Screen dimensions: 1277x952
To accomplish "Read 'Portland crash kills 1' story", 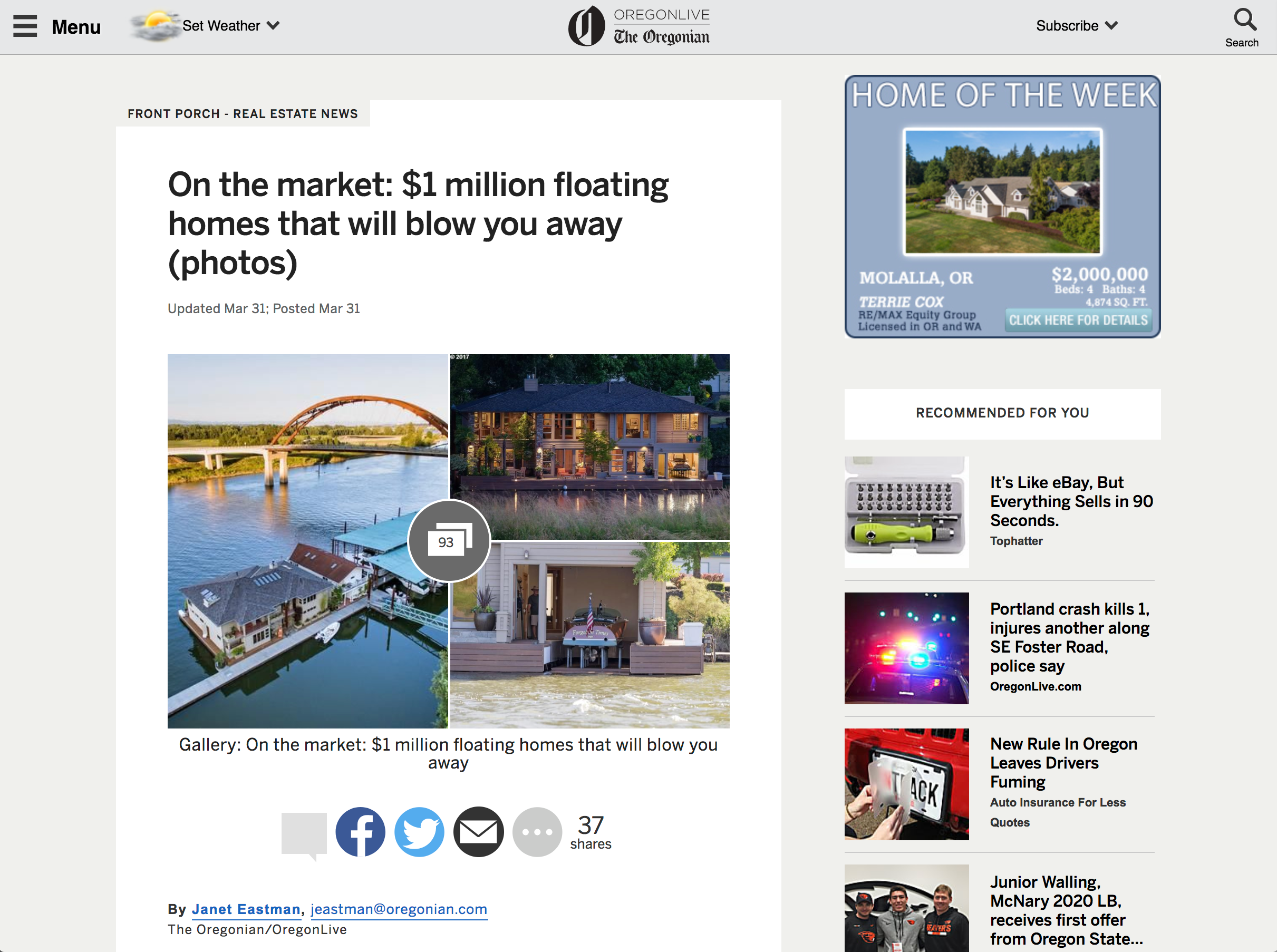I will coord(1070,637).
